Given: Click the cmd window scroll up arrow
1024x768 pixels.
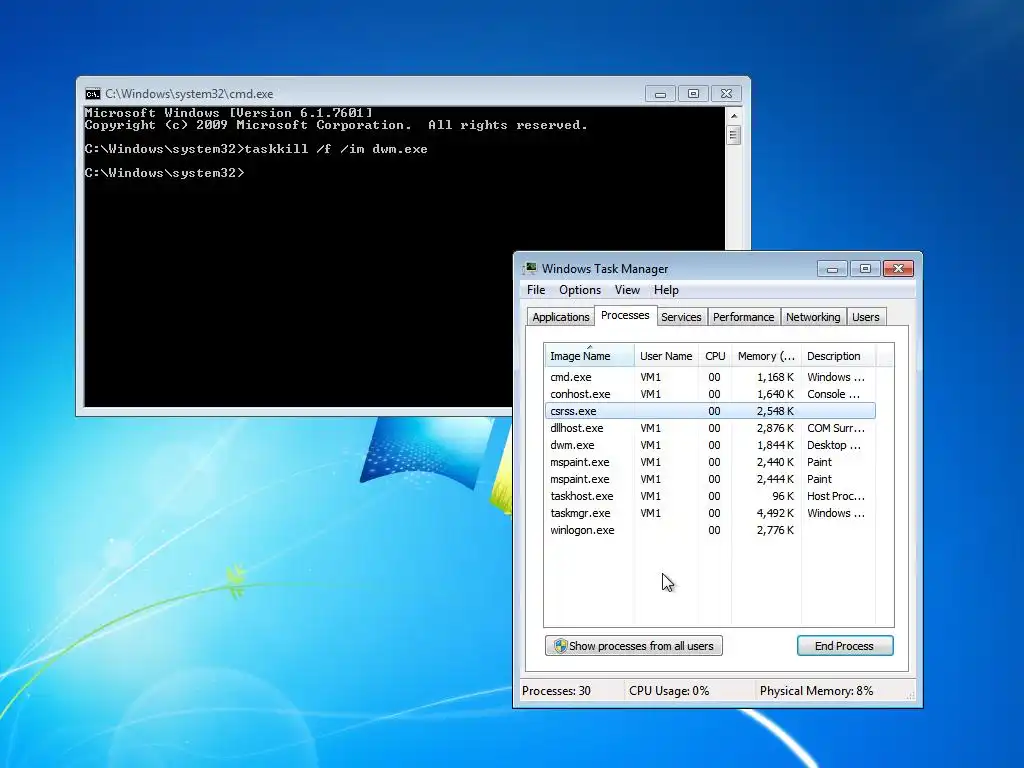Looking at the screenshot, I should [733, 116].
